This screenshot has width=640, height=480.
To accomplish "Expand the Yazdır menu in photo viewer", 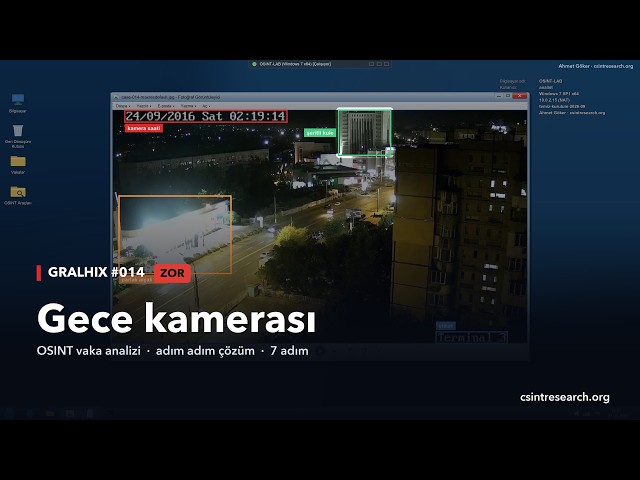I will 144,106.
